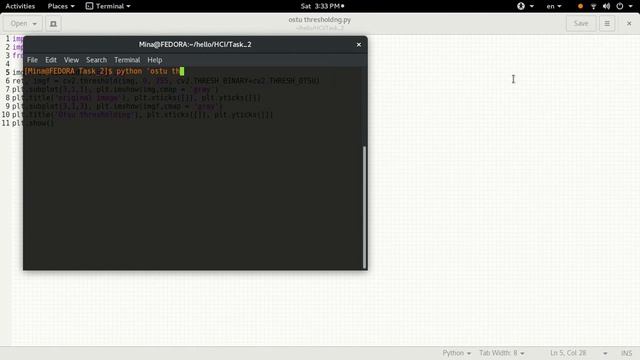The height and width of the screenshot is (360, 640).
Task: Open the dropdown arrow beside line/column indicator
Action: (605, 353)
